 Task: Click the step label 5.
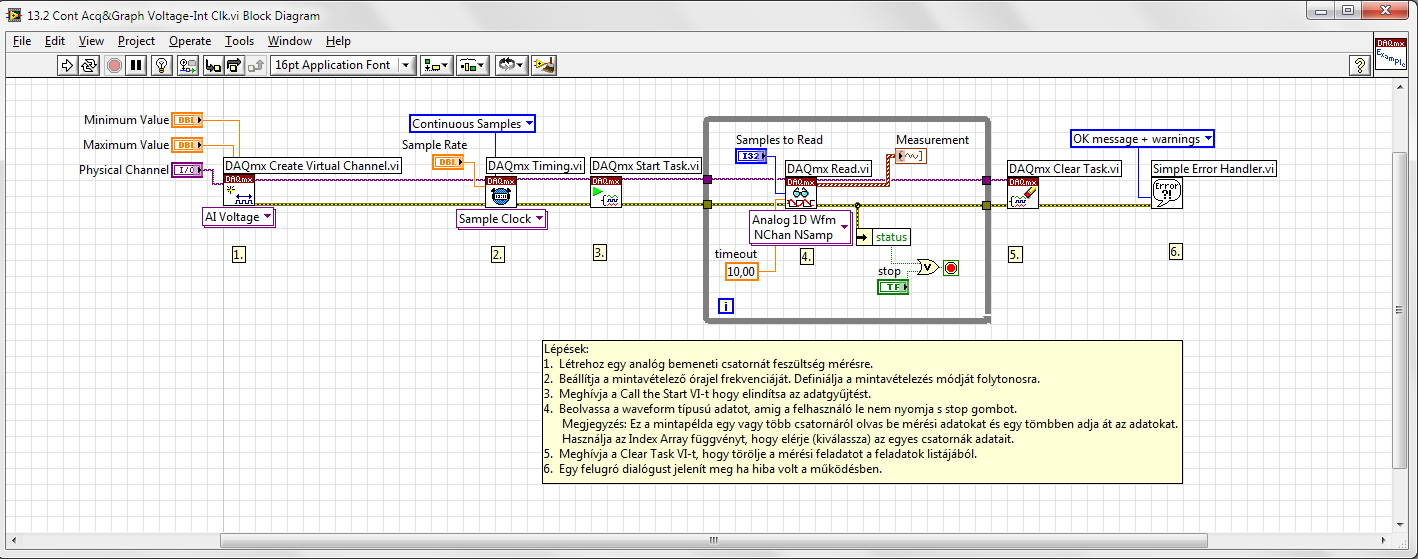pos(1015,255)
